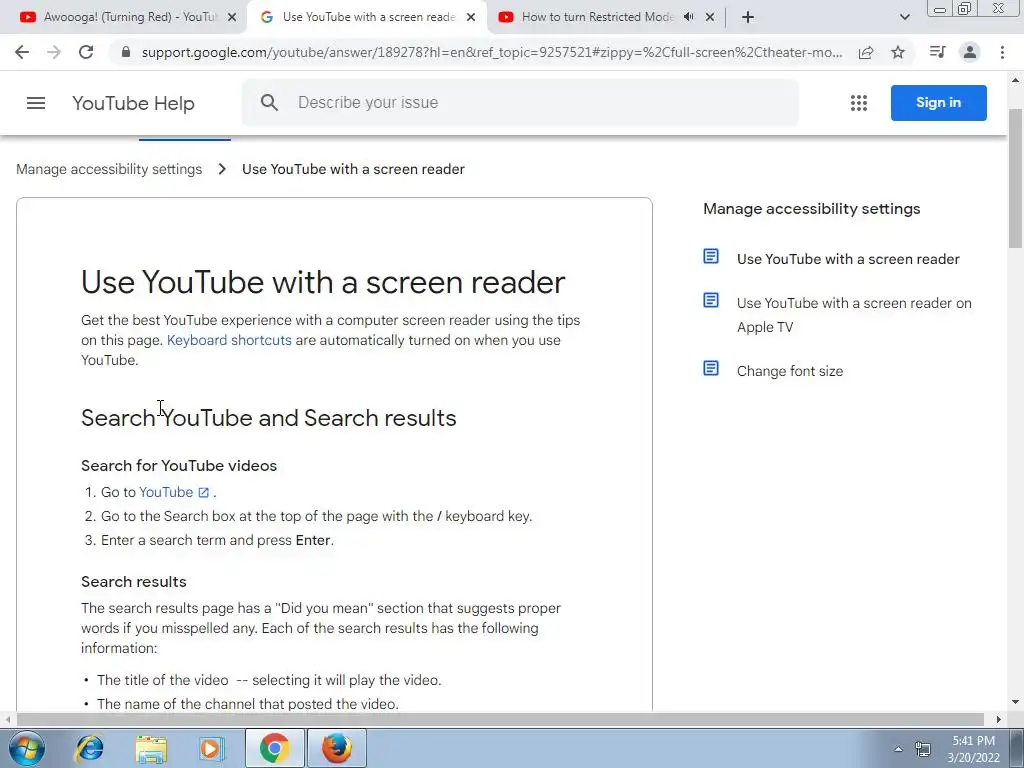Bookmark this page with the star

898,52
